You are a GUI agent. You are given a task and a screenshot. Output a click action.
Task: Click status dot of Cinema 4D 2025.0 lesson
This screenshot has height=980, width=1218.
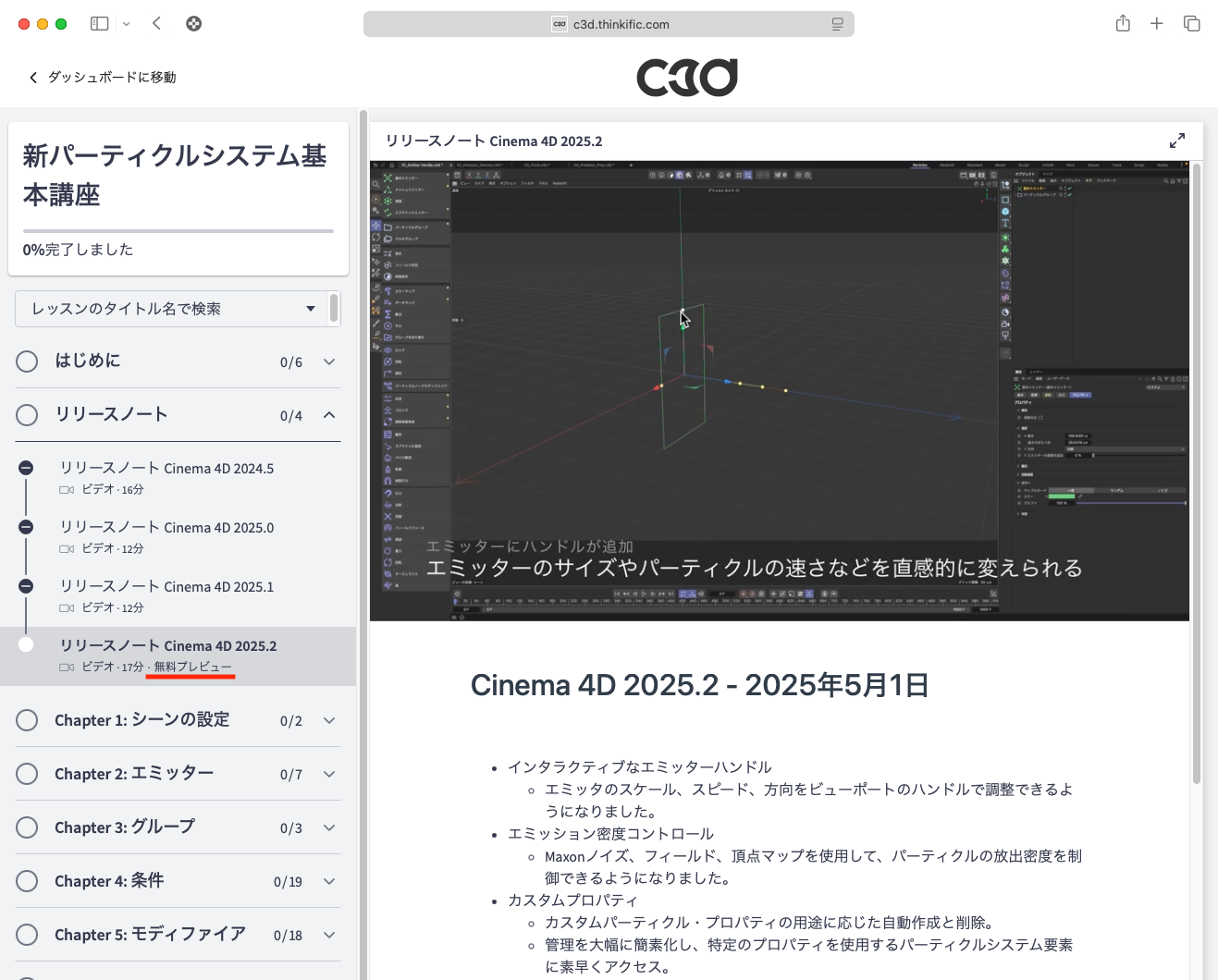26,527
